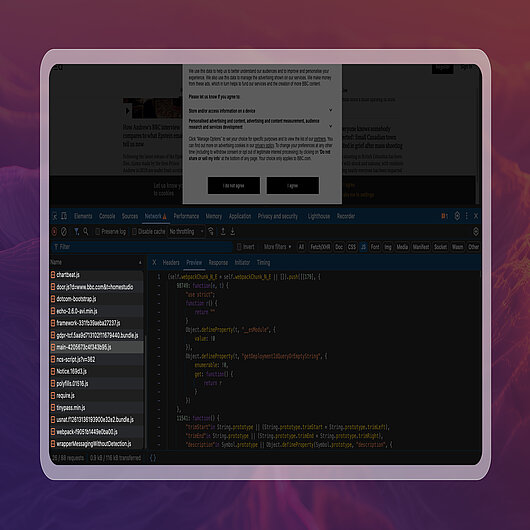Viewport: 530px width, 530px height.
Task: Show the Headers tab of the request
Action: point(171,262)
